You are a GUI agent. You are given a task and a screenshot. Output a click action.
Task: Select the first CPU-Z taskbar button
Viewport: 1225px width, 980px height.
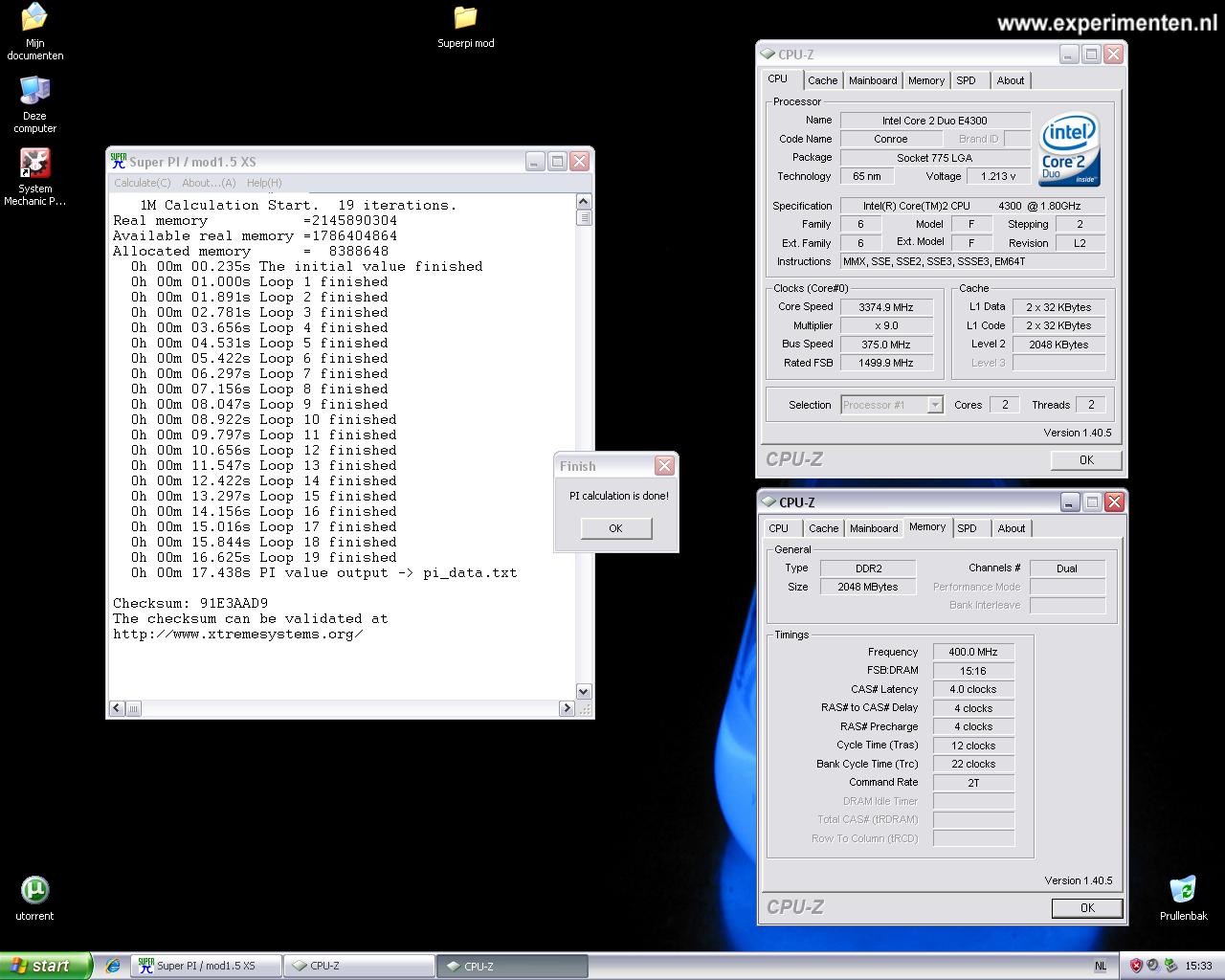tap(360, 966)
